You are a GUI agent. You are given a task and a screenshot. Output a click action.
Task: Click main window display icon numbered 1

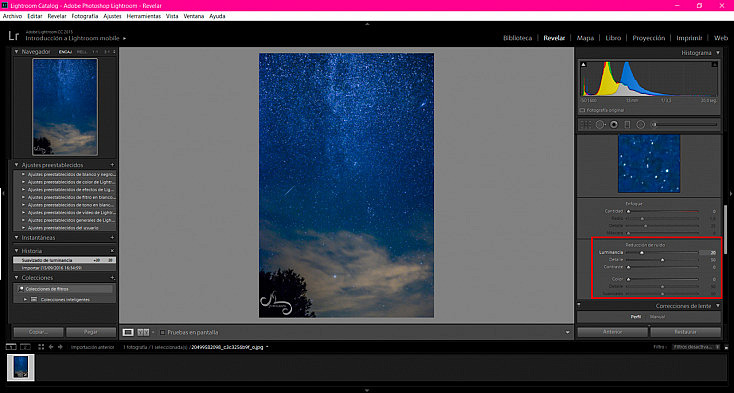click(x=11, y=347)
